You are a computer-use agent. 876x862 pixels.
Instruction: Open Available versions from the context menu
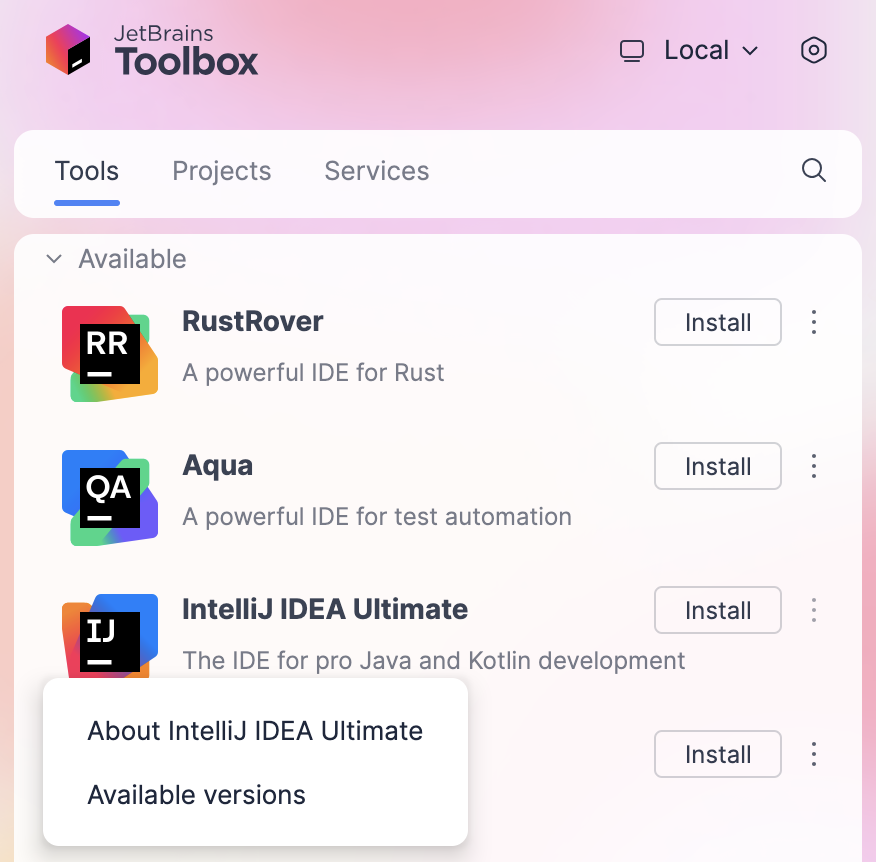click(x=197, y=795)
